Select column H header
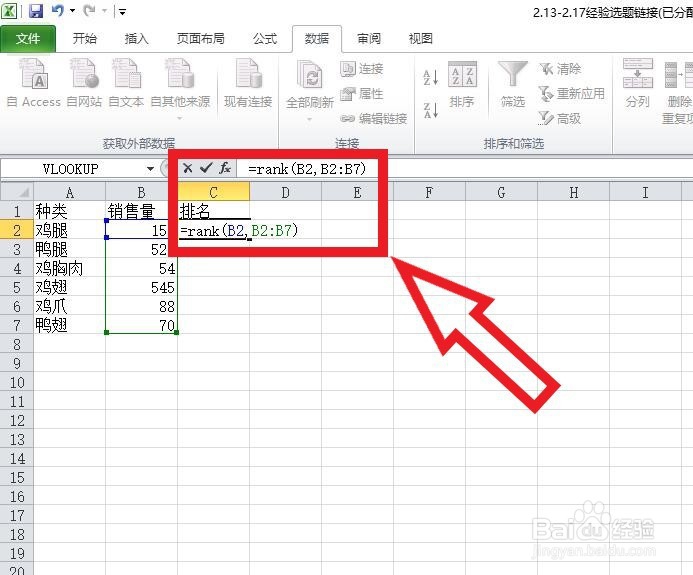 pyautogui.click(x=574, y=193)
